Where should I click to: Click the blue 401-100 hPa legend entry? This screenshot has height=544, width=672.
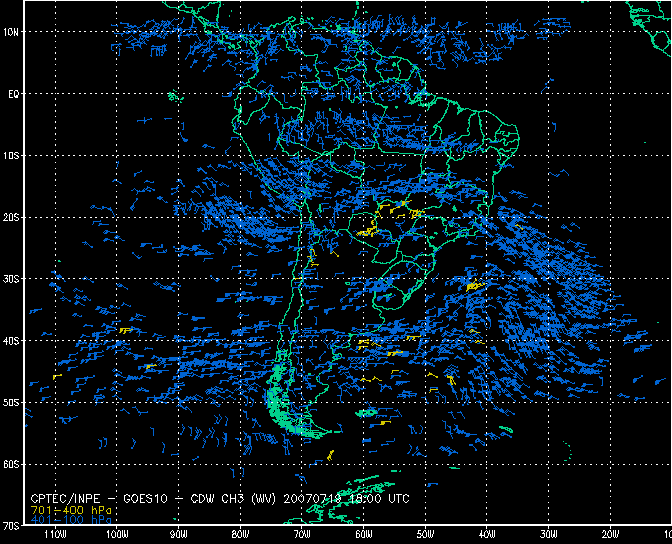pyautogui.click(x=71, y=520)
